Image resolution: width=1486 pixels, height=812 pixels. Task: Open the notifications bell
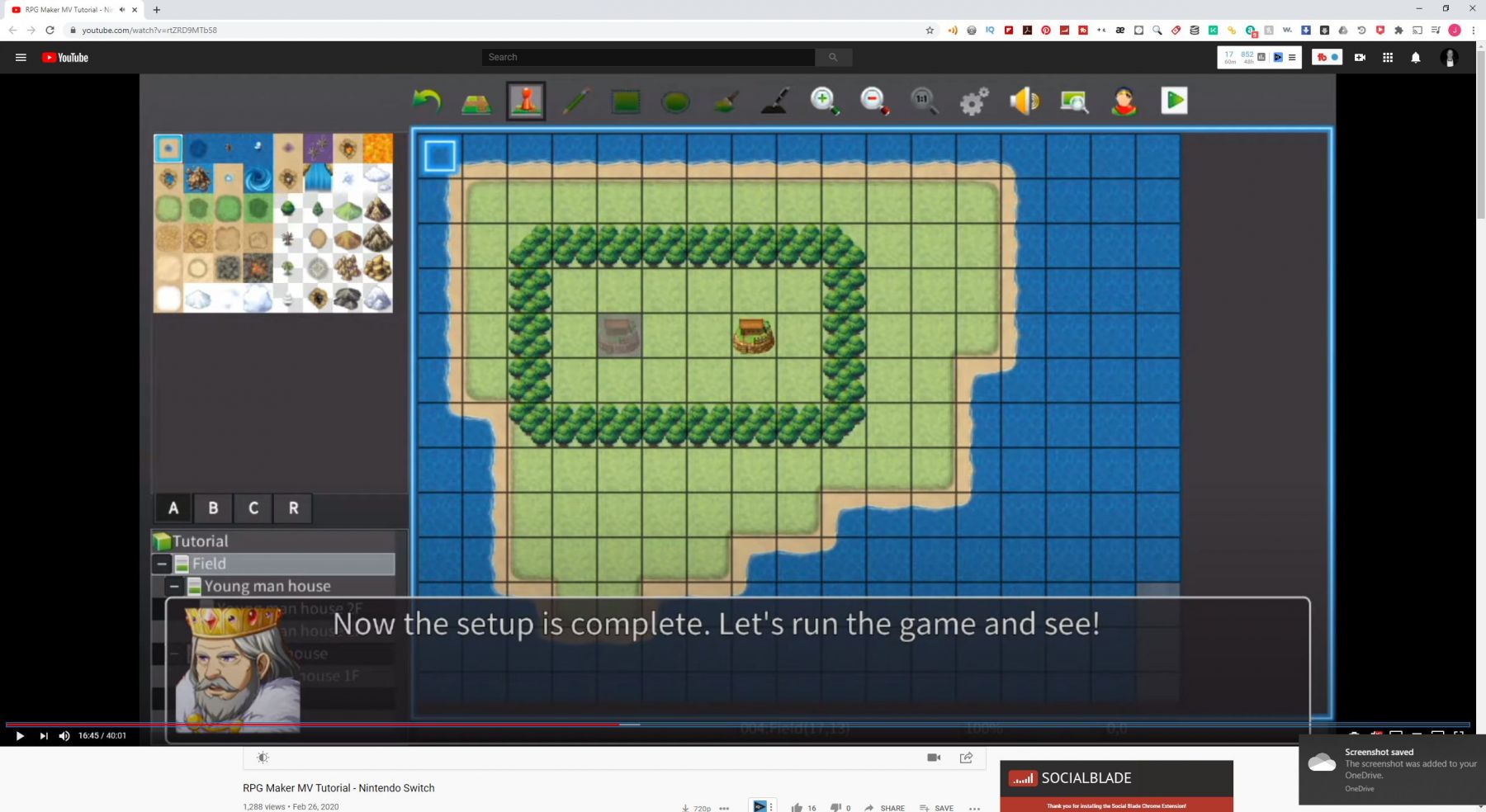point(1416,57)
